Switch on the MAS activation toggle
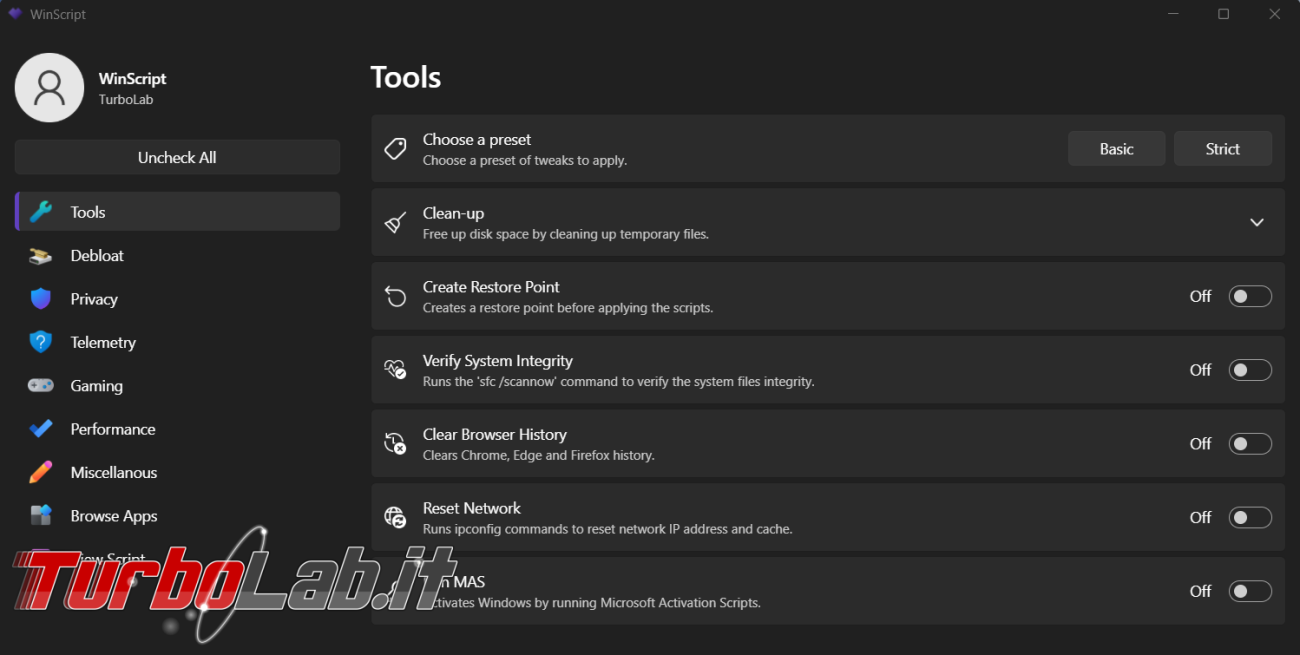 click(1250, 591)
